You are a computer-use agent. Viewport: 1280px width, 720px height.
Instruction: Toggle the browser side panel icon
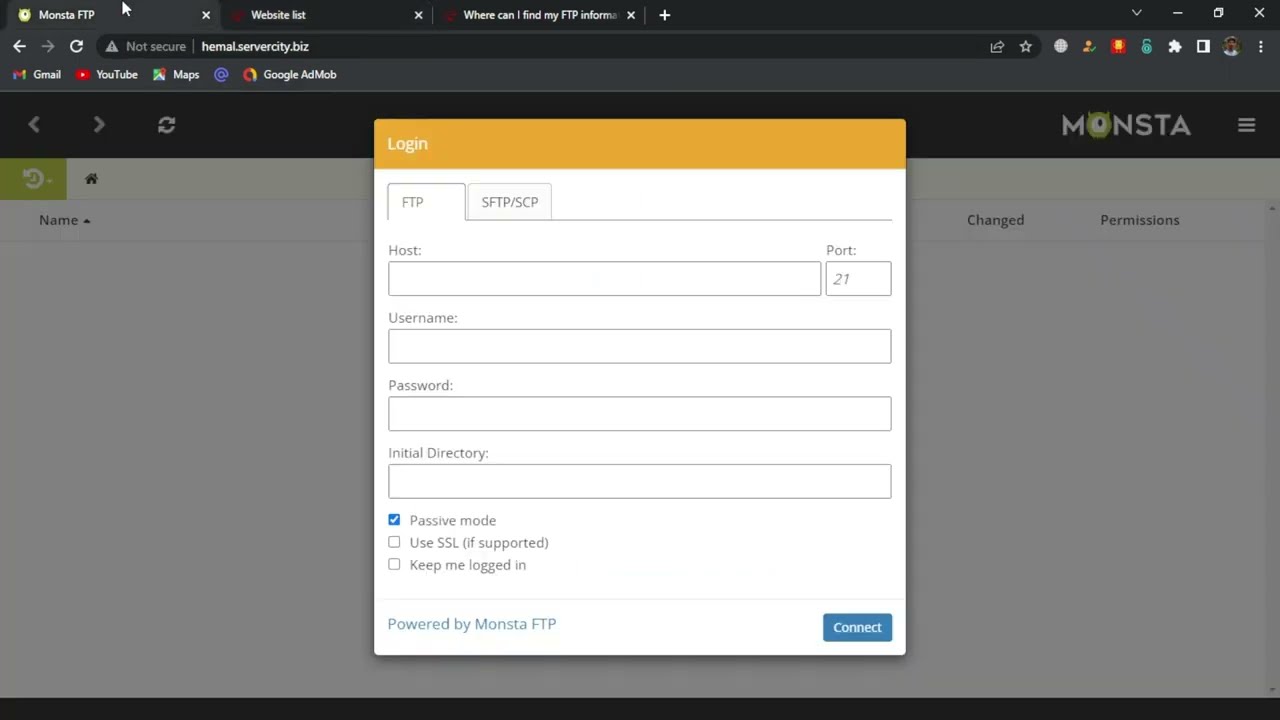coord(1203,46)
